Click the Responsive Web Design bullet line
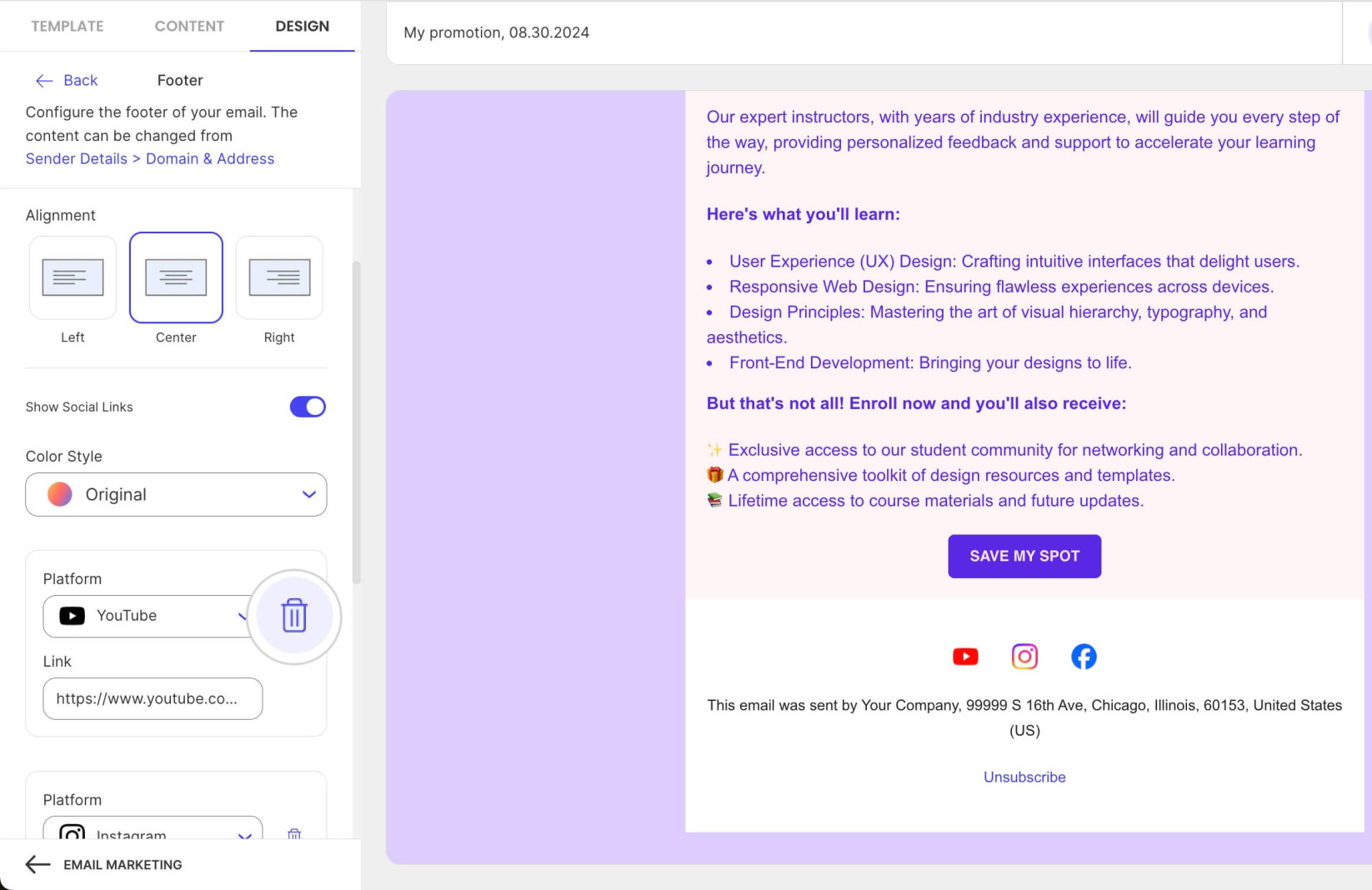The height and width of the screenshot is (890, 1372). pos(990,287)
